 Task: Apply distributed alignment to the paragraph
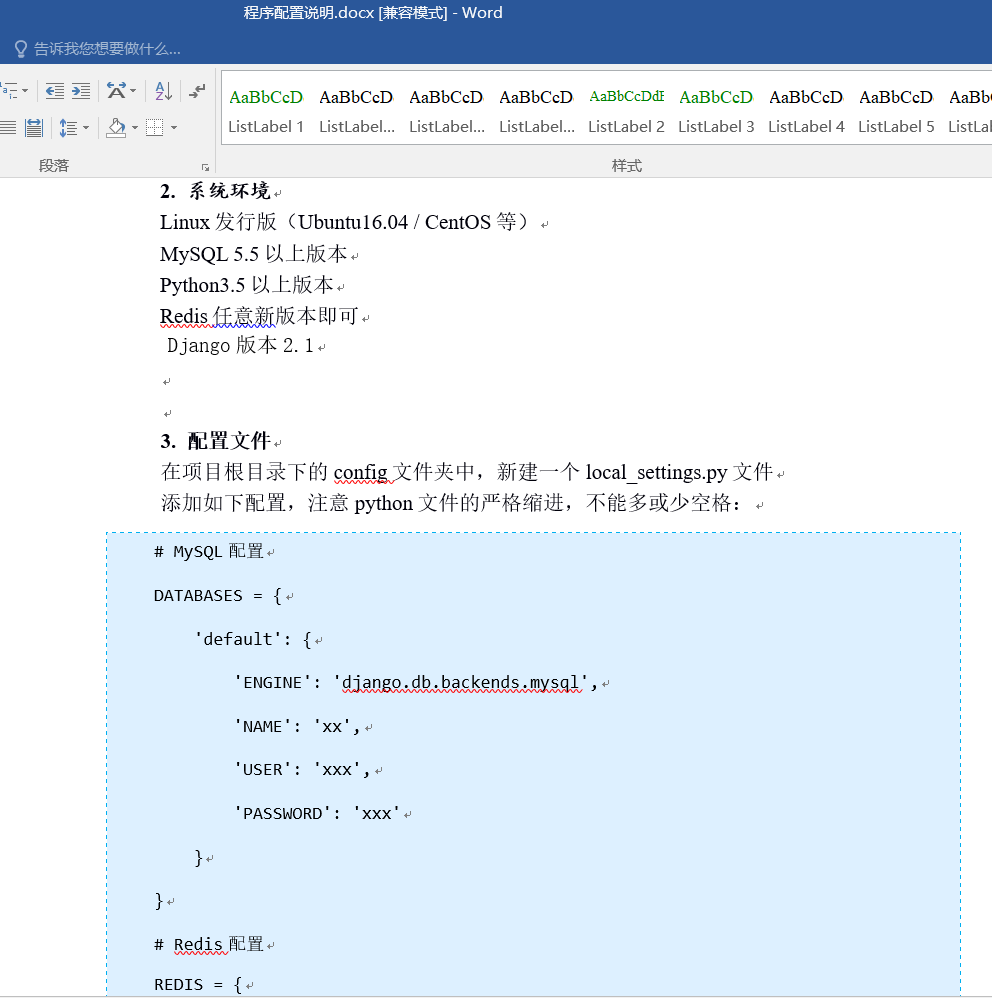click(x=34, y=128)
